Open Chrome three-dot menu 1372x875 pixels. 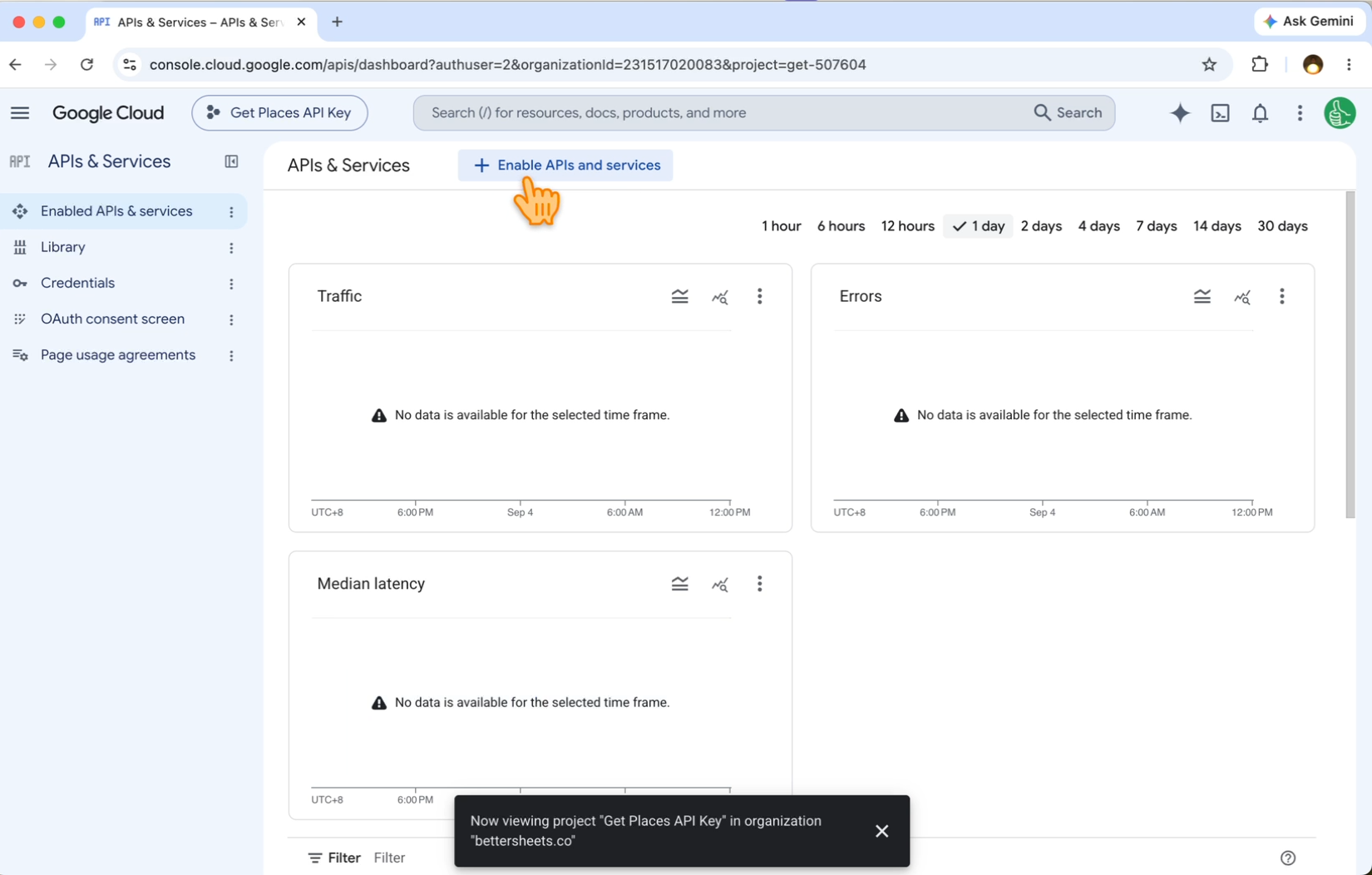1349,64
